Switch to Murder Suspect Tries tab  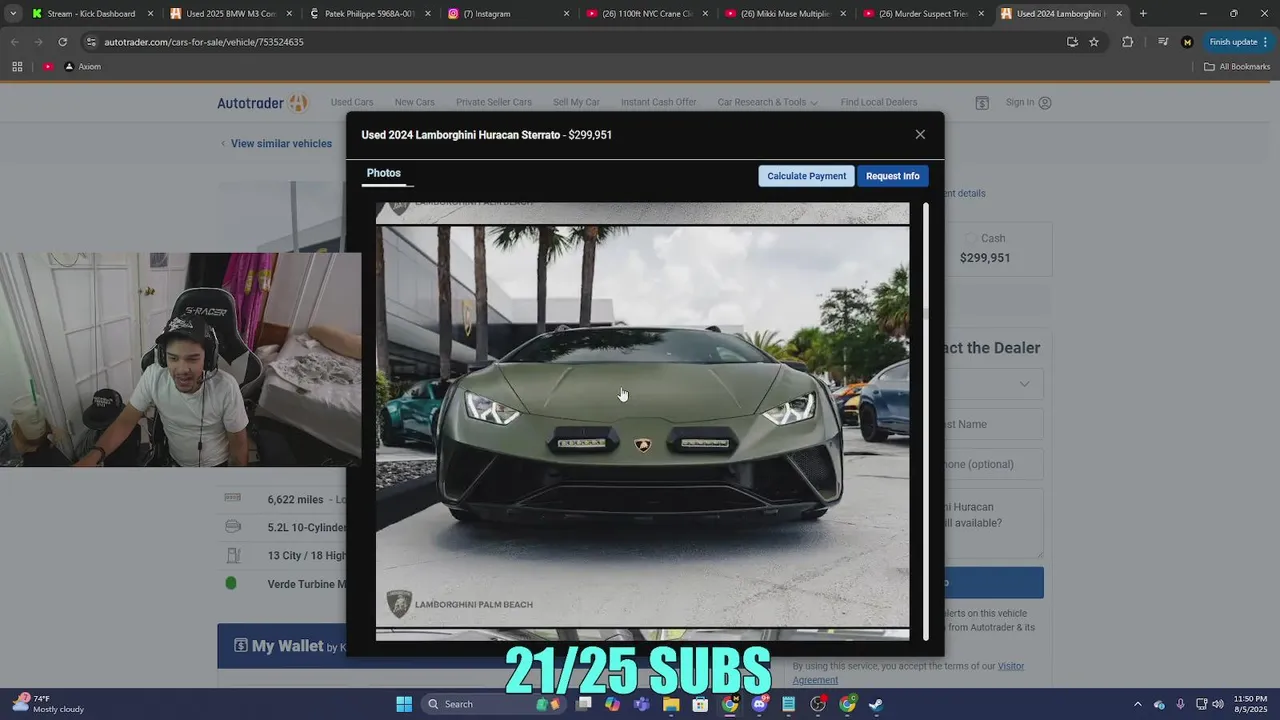pyautogui.click(x=922, y=14)
